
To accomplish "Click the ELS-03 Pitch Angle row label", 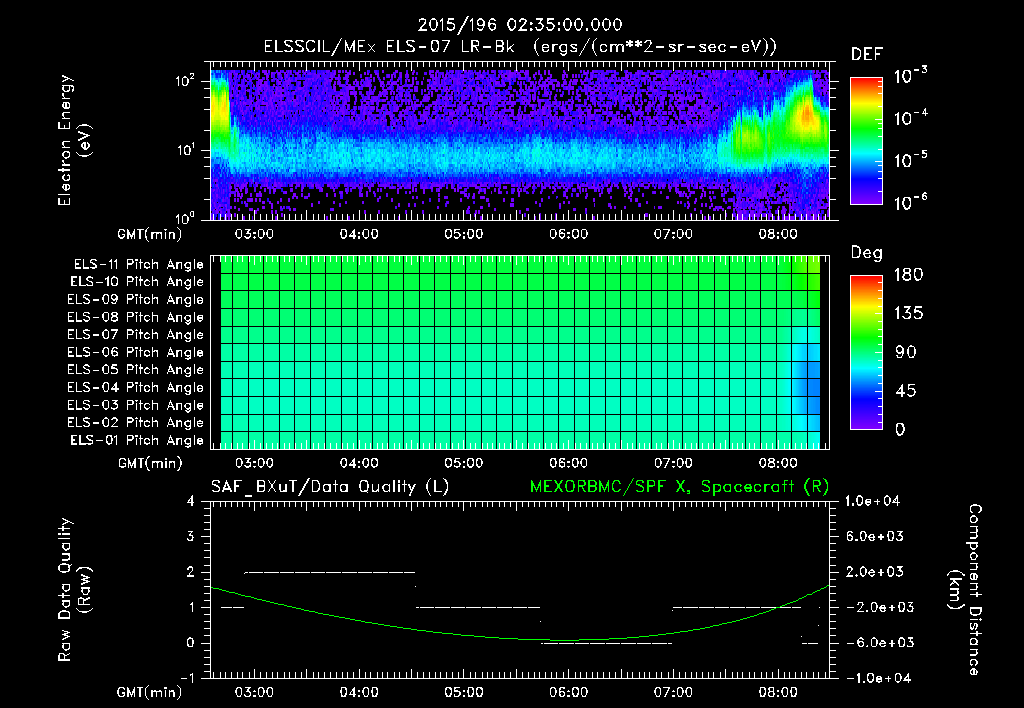I will tap(135, 405).
